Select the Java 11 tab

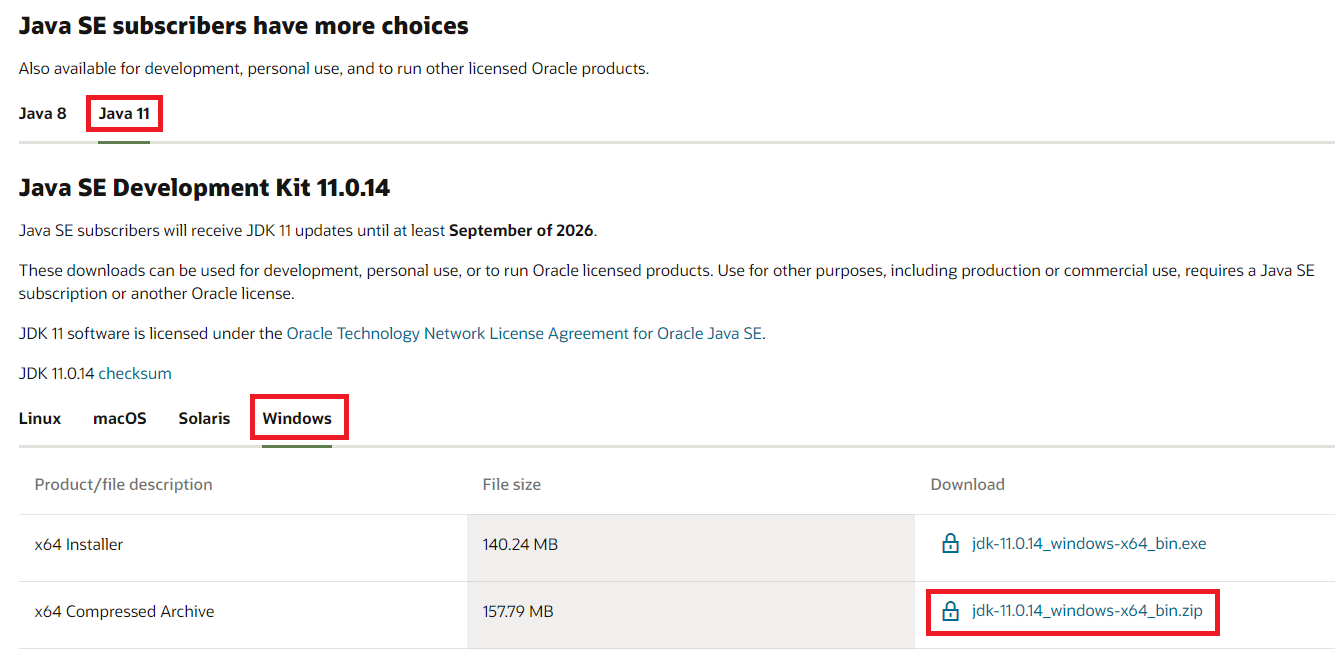pyautogui.click(x=124, y=113)
